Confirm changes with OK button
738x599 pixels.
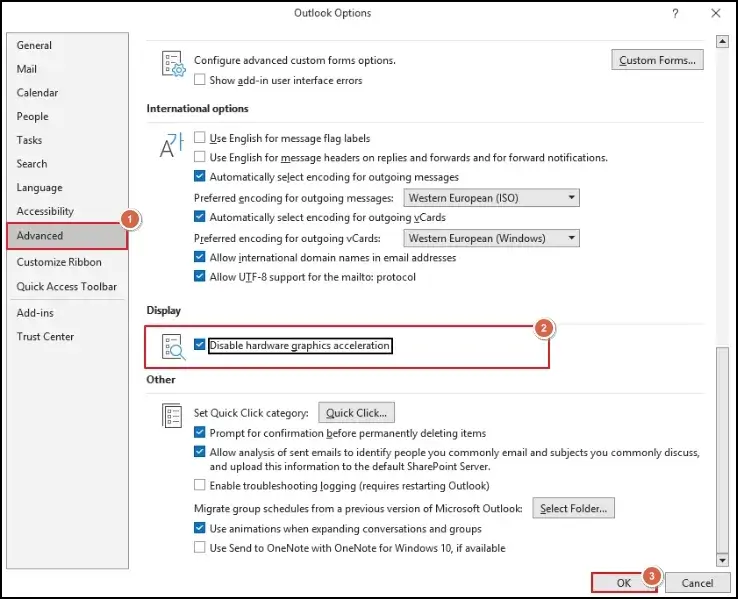[x=624, y=583]
